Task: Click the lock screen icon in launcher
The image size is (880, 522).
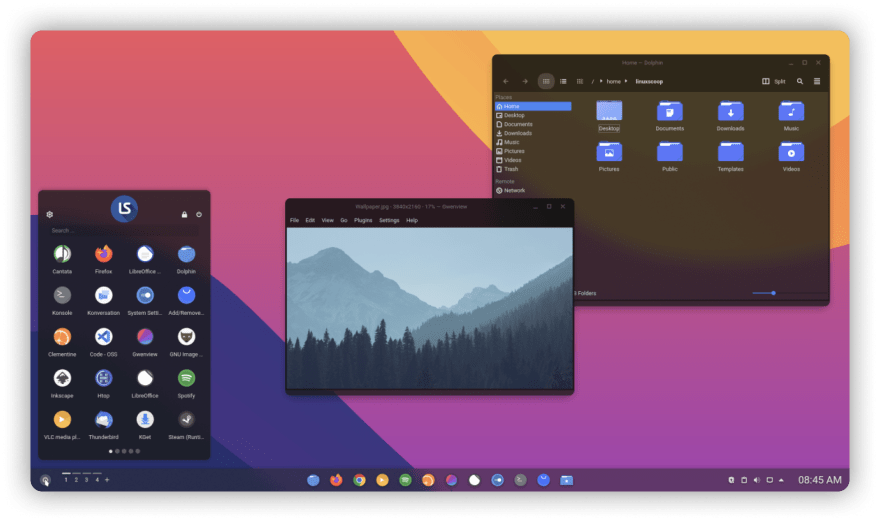Action: coord(184,214)
